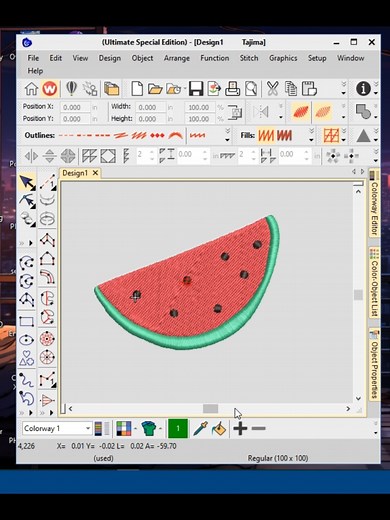
Task: Remove a color with the minus button
Action: (259, 428)
